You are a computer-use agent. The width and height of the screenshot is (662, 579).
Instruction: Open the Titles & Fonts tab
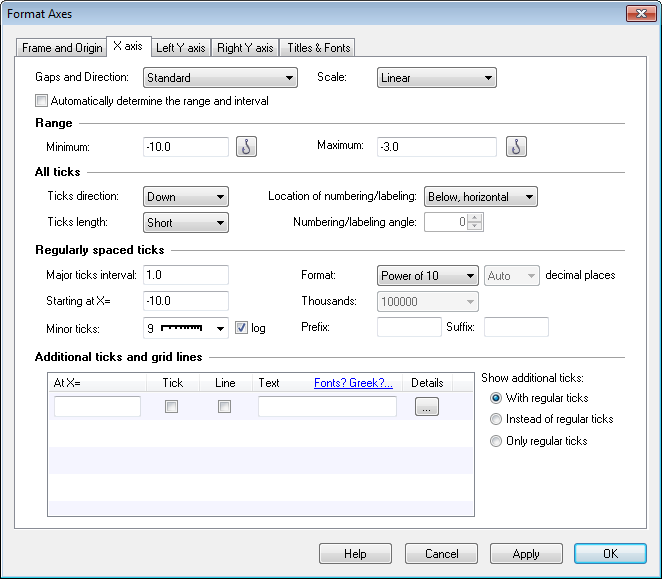point(318,48)
